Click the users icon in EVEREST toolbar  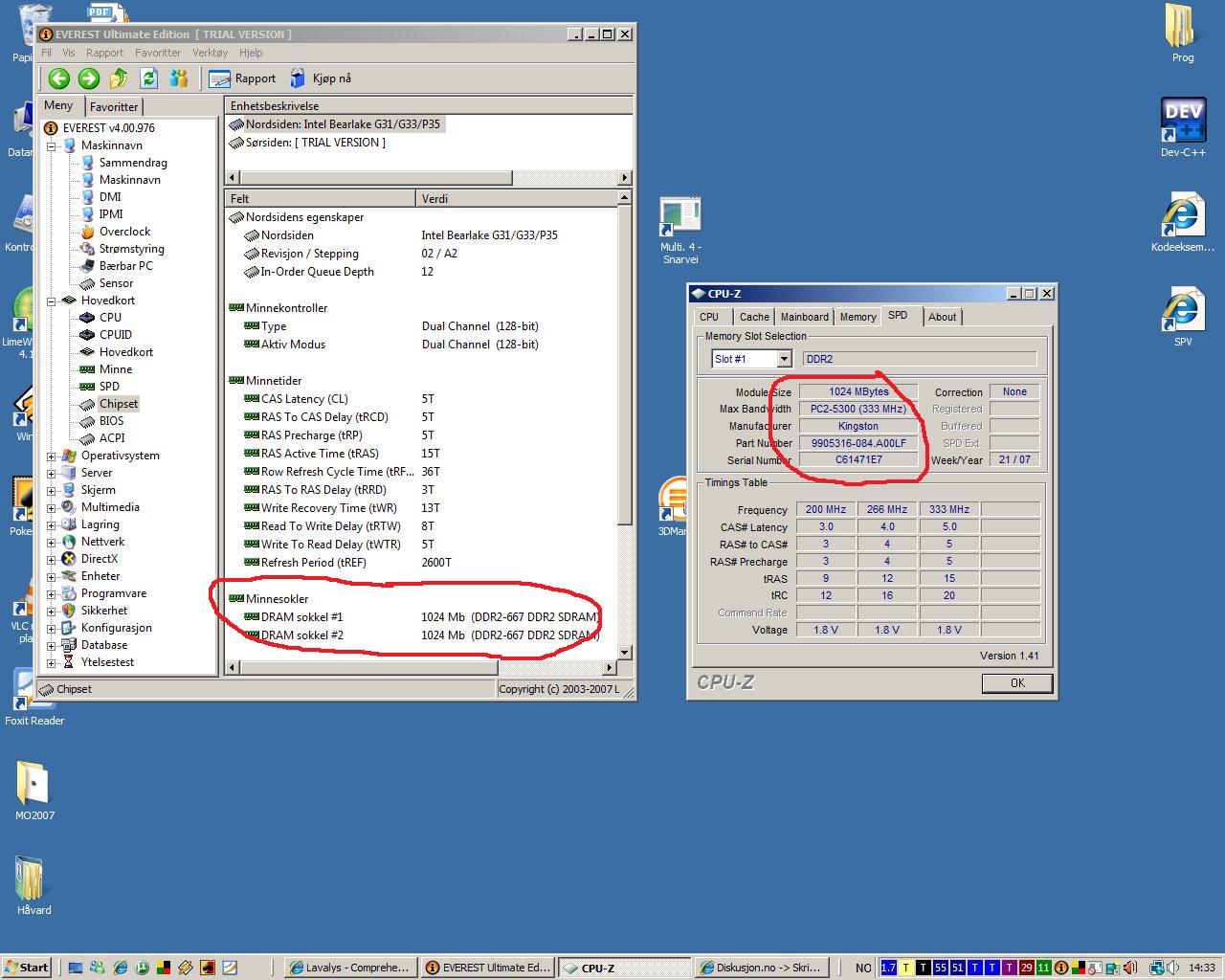[x=178, y=78]
